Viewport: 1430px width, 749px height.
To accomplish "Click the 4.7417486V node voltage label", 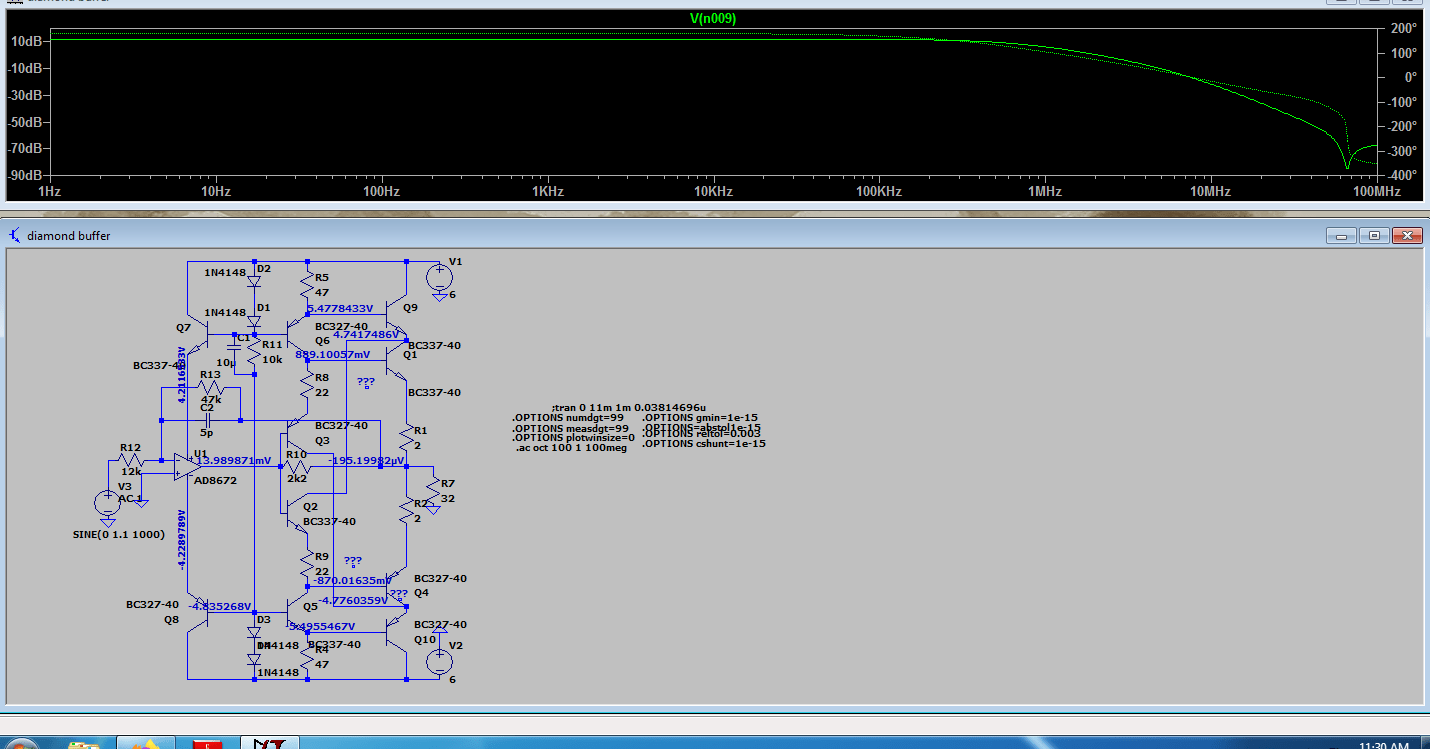I will (x=366, y=335).
